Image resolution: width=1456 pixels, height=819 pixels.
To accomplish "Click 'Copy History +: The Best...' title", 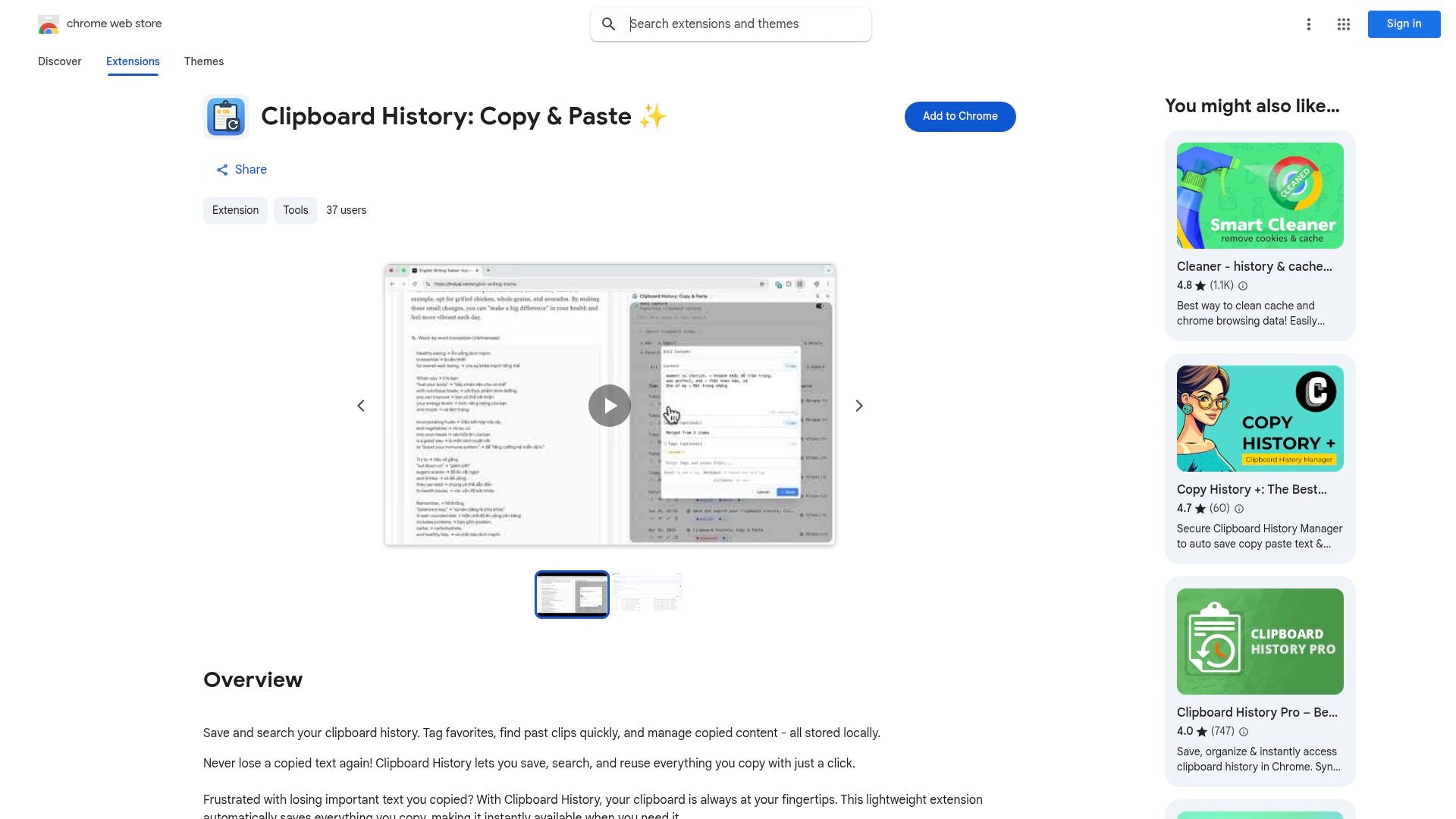I will click(1251, 490).
